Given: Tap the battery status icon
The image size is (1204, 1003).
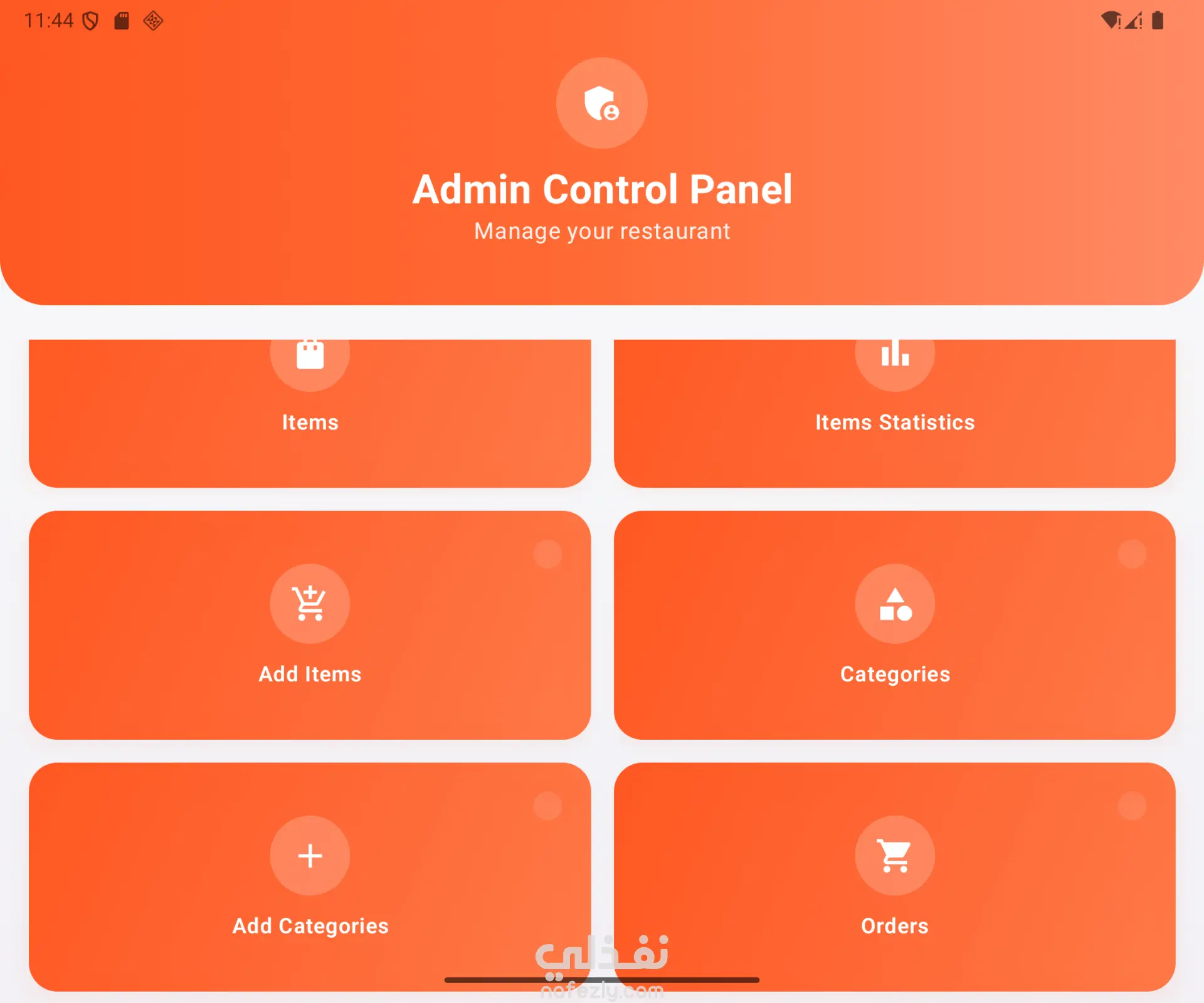Looking at the screenshot, I should tap(1158, 21).
